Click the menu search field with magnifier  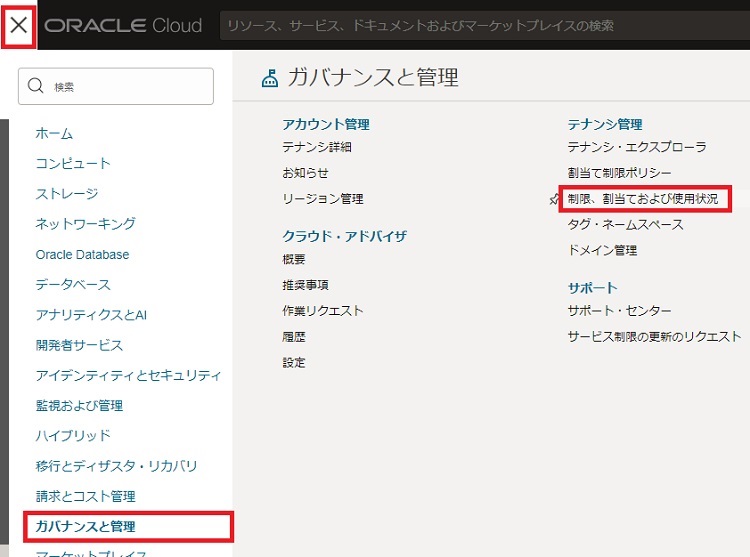coord(116,86)
